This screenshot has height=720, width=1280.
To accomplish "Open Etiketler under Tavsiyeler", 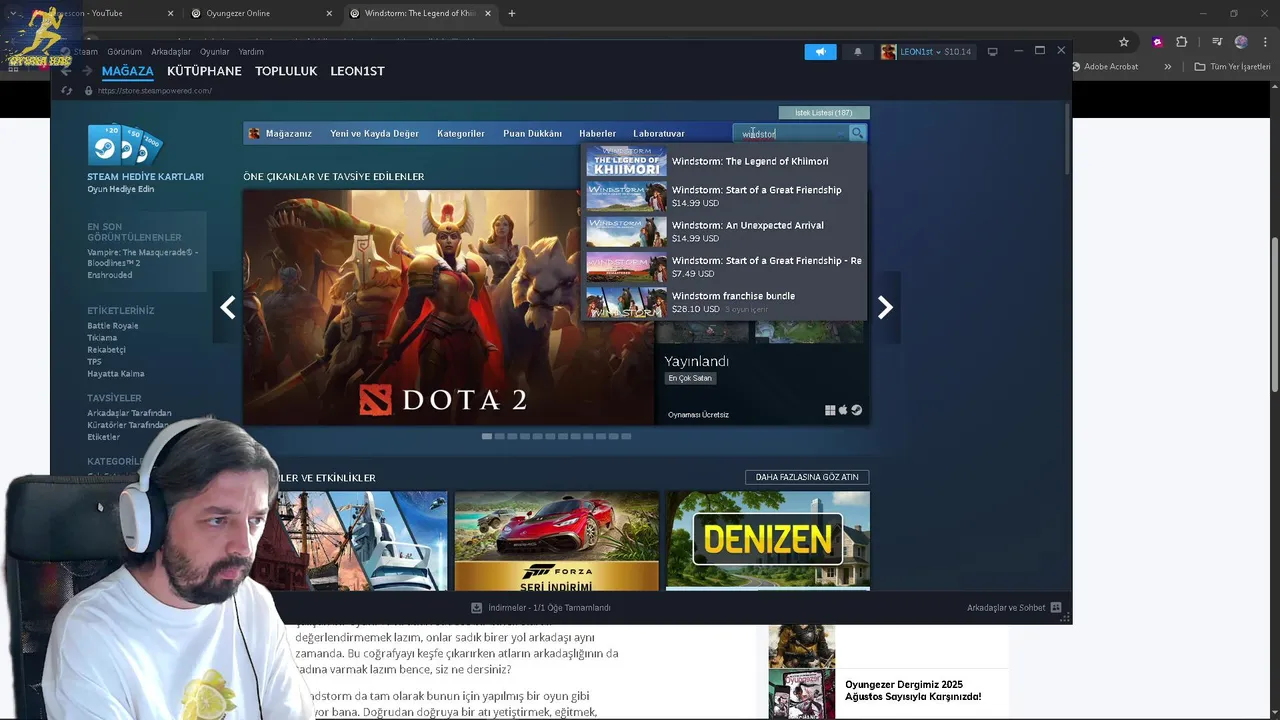I will pyautogui.click(x=103, y=437).
